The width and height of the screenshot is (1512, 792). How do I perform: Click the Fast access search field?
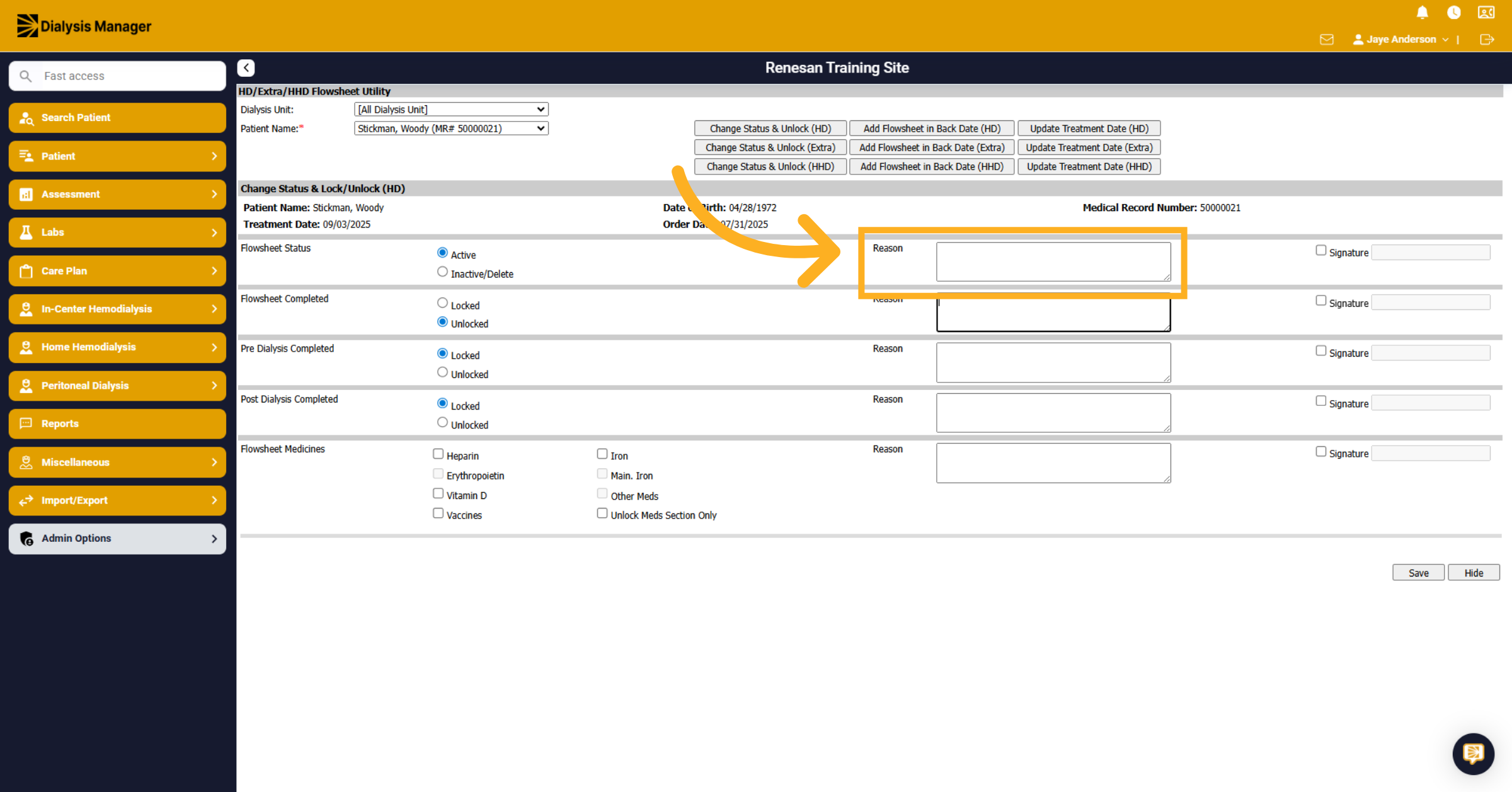(x=117, y=76)
